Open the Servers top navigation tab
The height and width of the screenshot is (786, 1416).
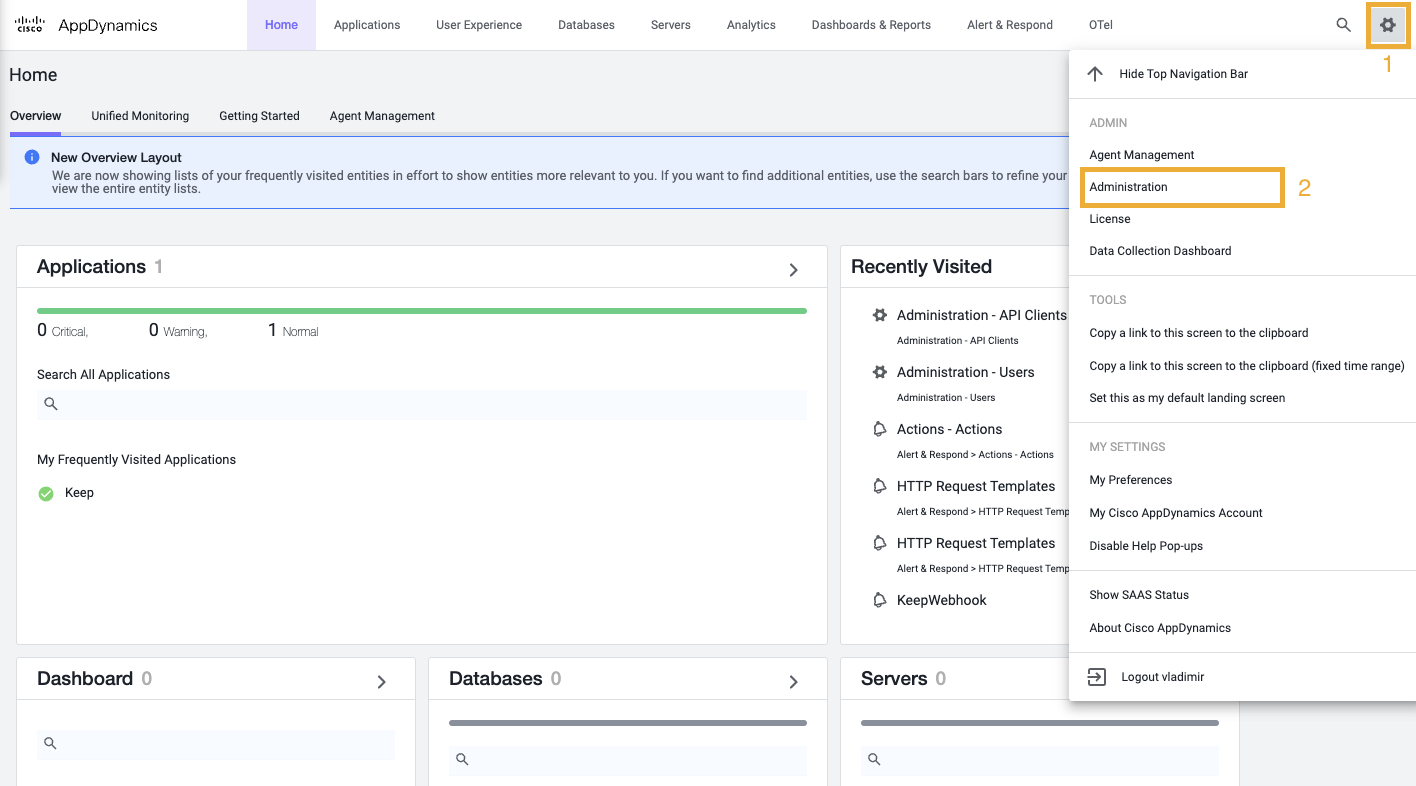(x=670, y=25)
